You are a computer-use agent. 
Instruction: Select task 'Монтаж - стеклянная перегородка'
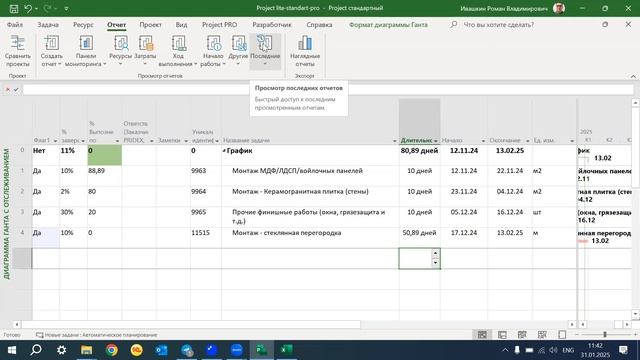287,233
